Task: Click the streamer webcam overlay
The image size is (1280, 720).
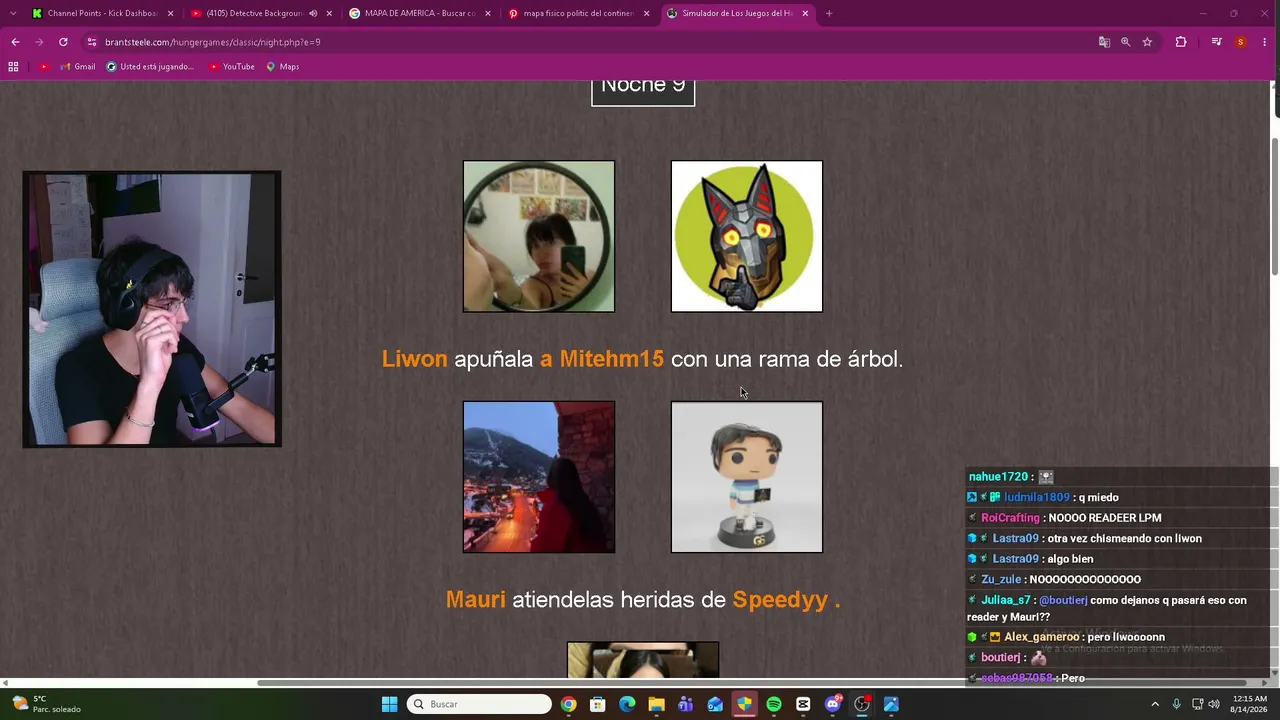Action: 152,309
